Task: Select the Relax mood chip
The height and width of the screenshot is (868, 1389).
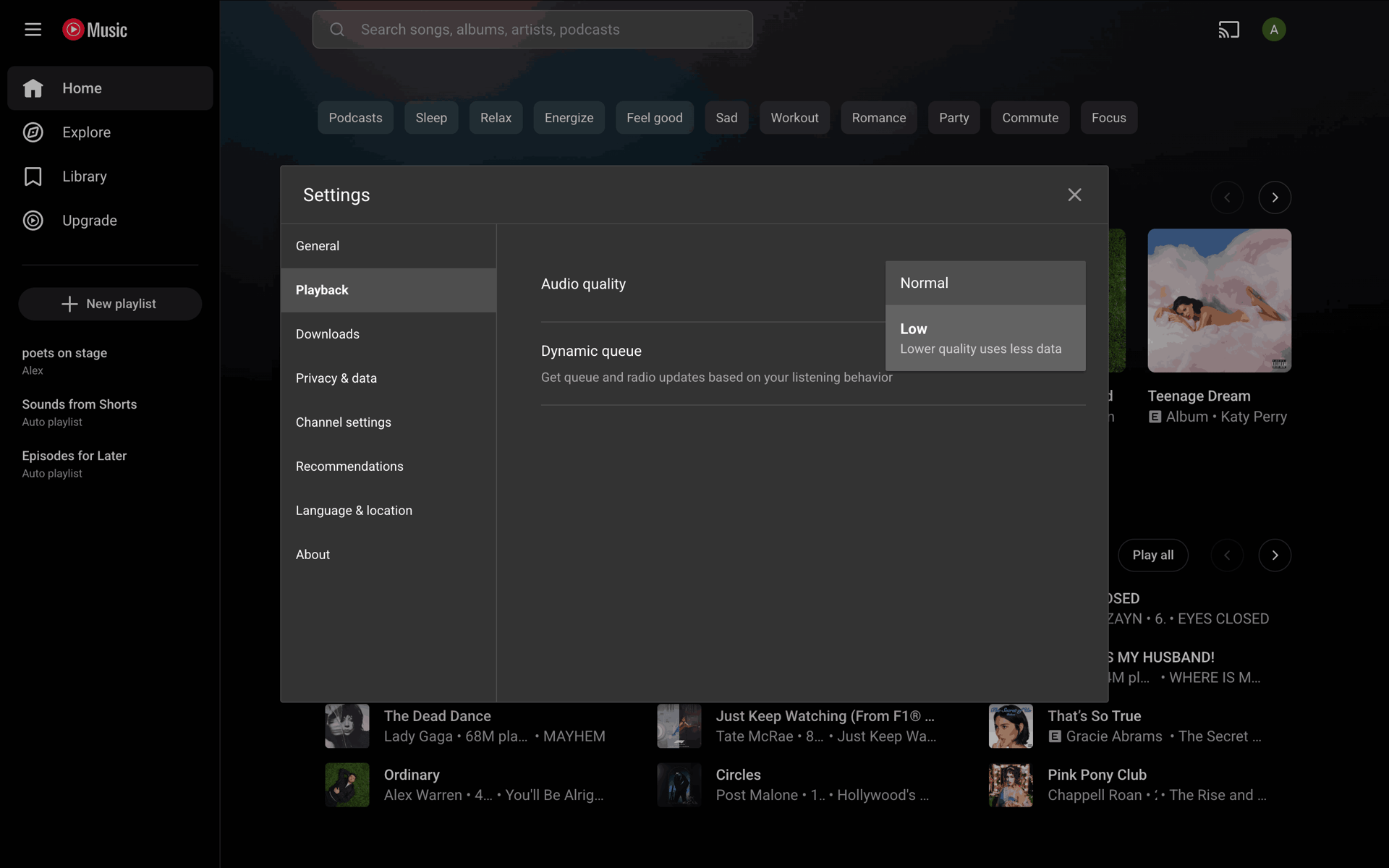Action: 496,118
